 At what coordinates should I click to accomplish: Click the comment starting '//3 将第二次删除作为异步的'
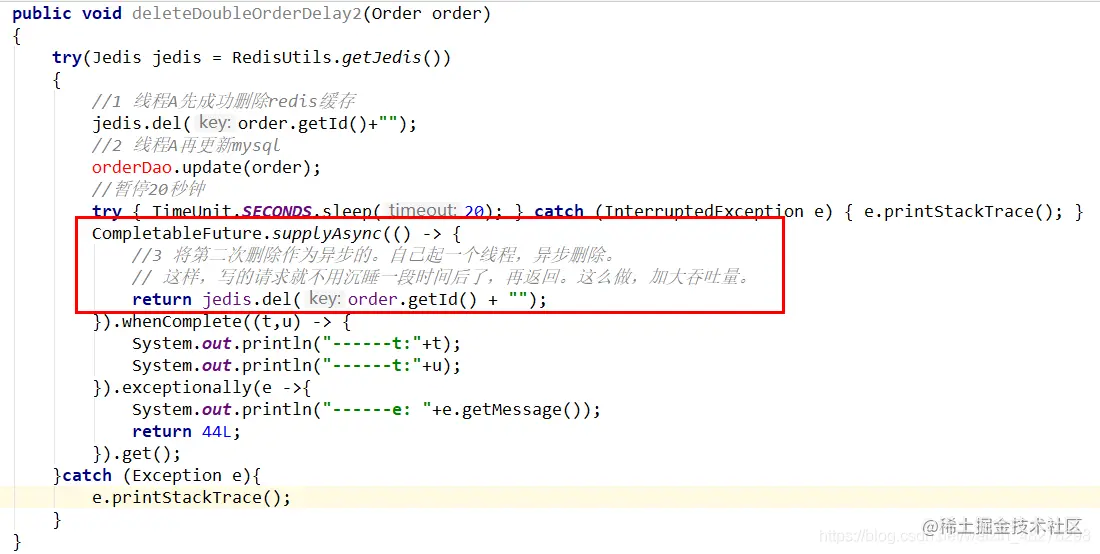[373, 256]
